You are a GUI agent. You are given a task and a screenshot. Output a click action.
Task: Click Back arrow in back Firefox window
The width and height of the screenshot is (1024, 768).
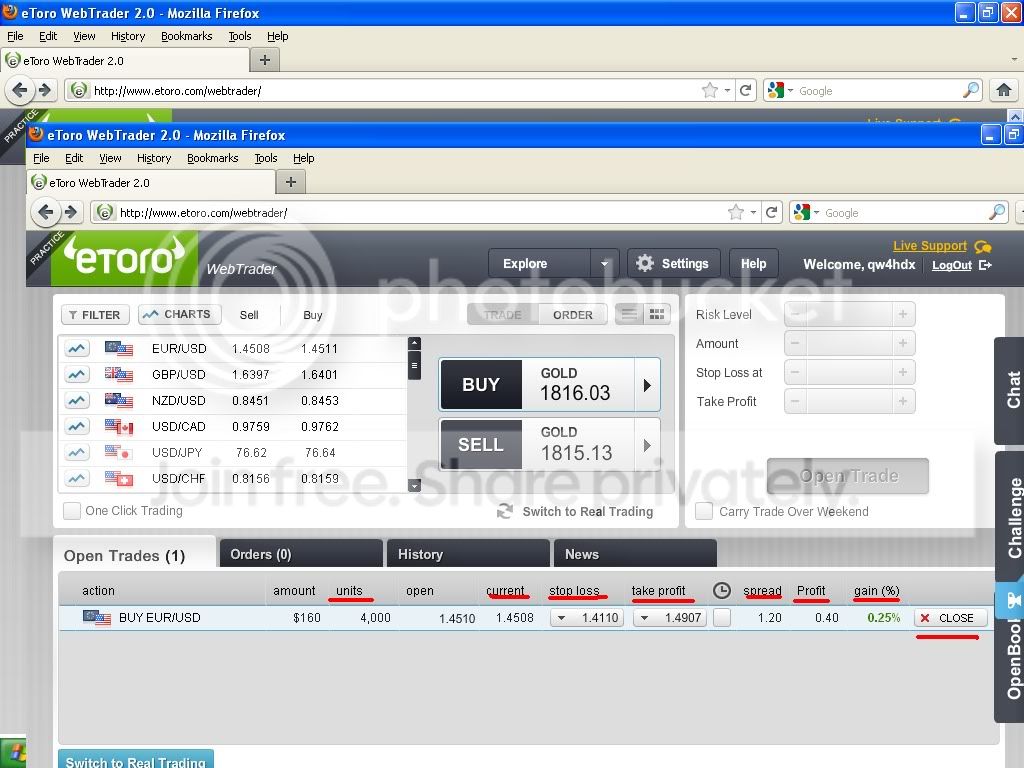pyautogui.click(x=20, y=90)
